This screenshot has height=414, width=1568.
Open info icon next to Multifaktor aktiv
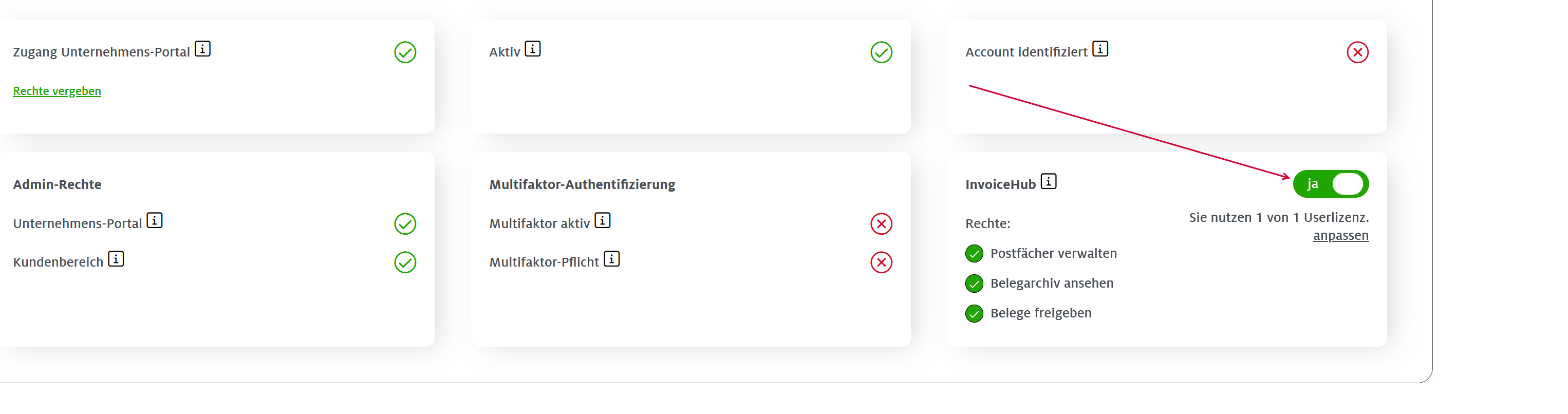click(603, 220)
